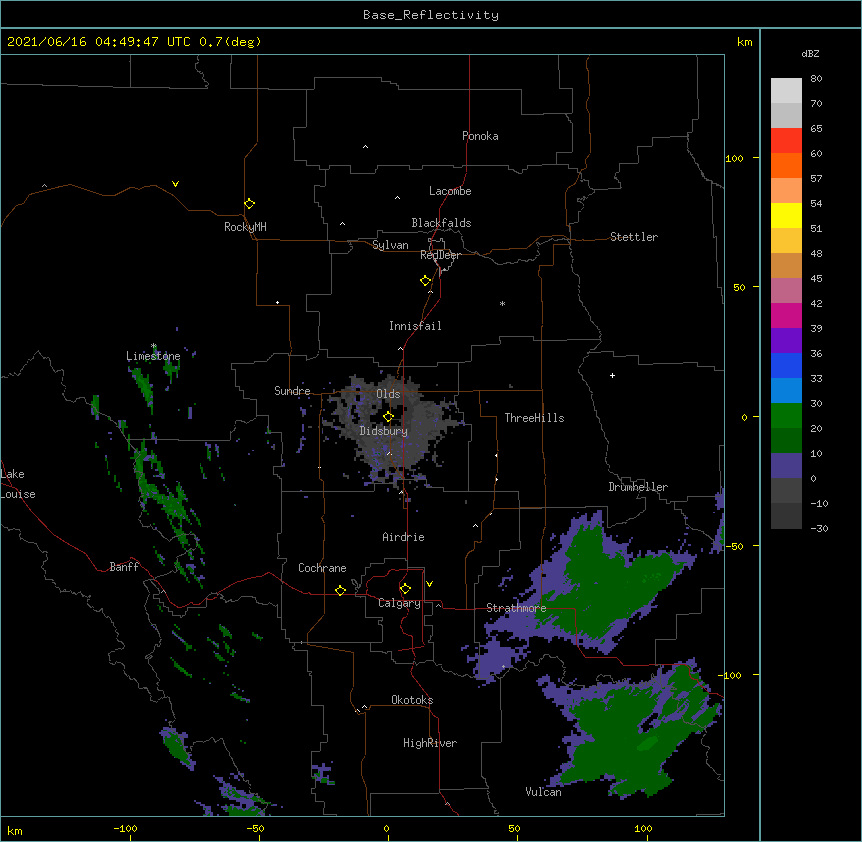Pick the orange swatch between 60 and 57
862x842 pixels.
pyautogui.click(x=786, y=165)
